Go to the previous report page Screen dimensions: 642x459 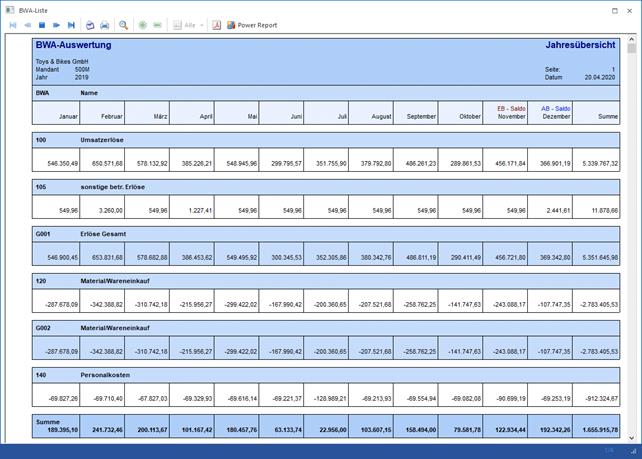tap(27, 25)
